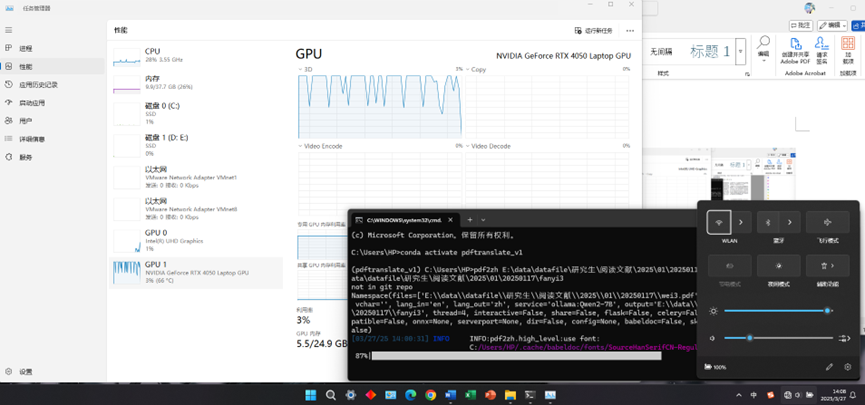Toggle the battery saver (节电模式) quick setting
The height and width of the screenshot is (405, 865).
(x=729, y=266)
